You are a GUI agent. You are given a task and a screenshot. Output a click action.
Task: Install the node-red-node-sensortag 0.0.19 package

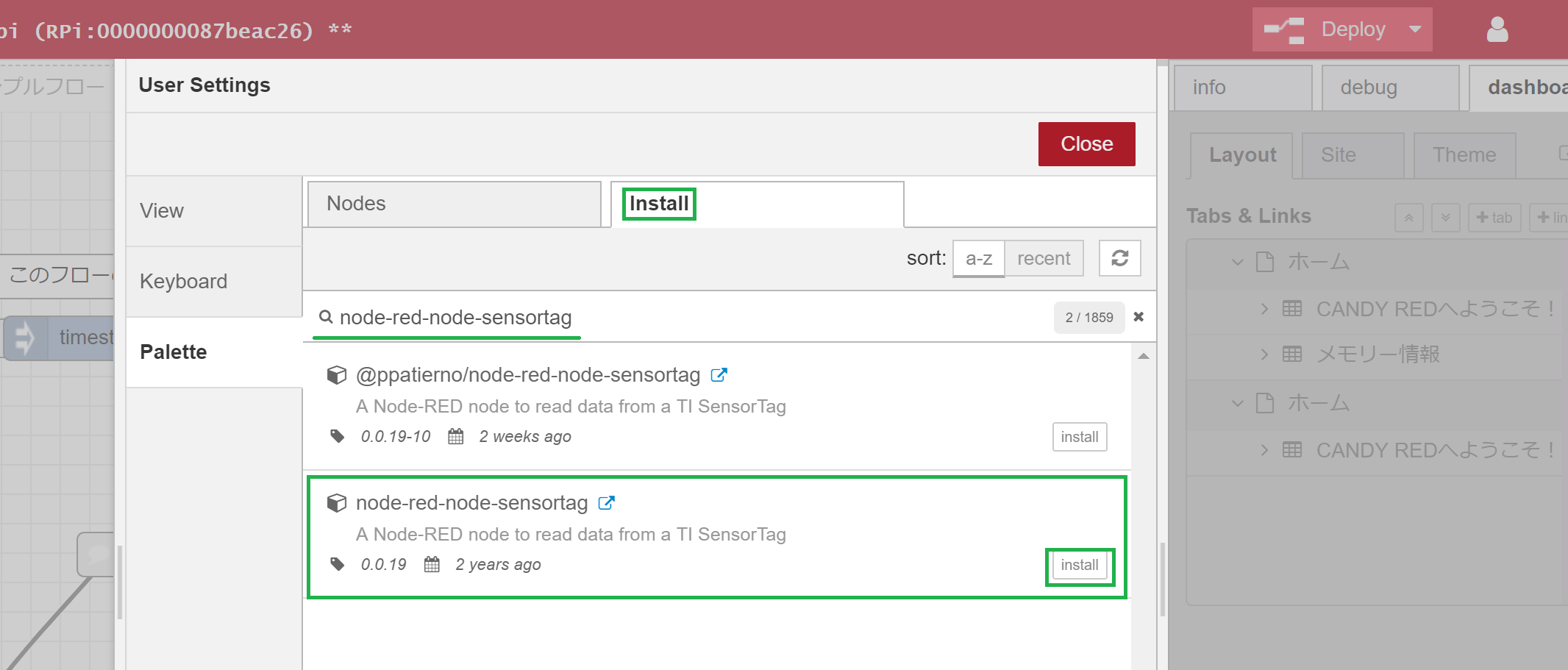[x=1079, y=565]
